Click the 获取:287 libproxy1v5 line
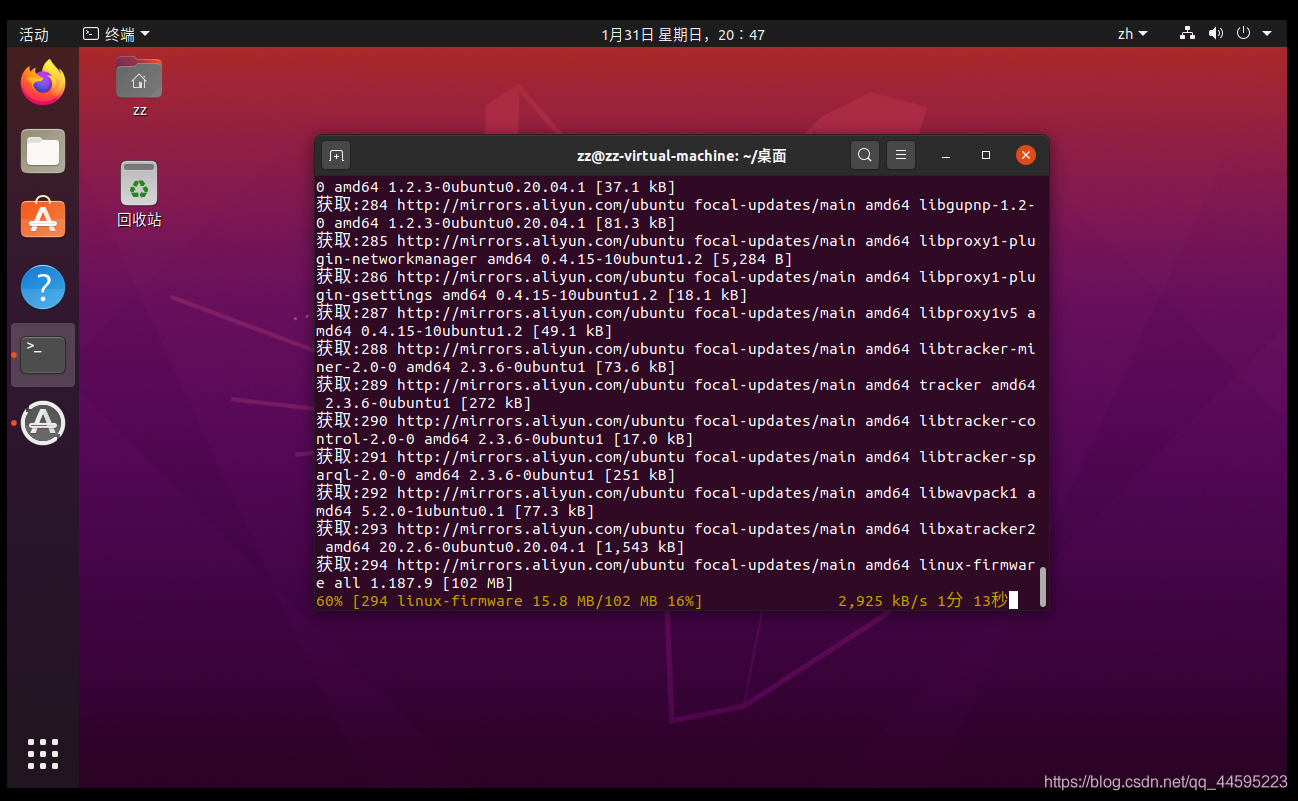 676,322
